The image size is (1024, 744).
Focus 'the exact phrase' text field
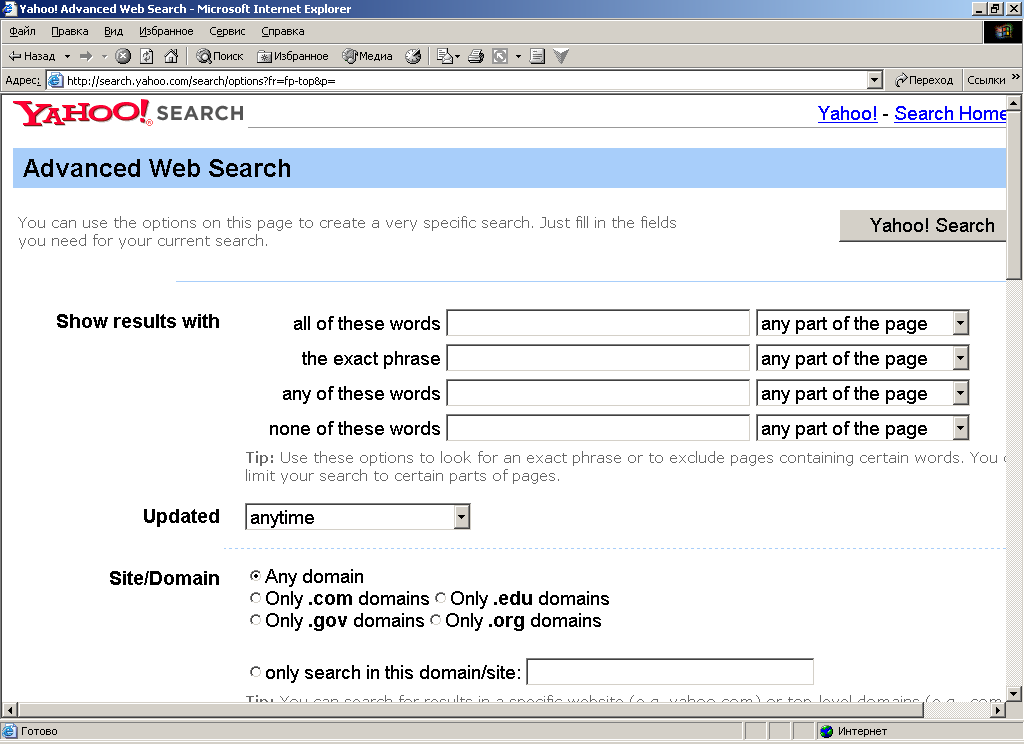tap(598, 359)
